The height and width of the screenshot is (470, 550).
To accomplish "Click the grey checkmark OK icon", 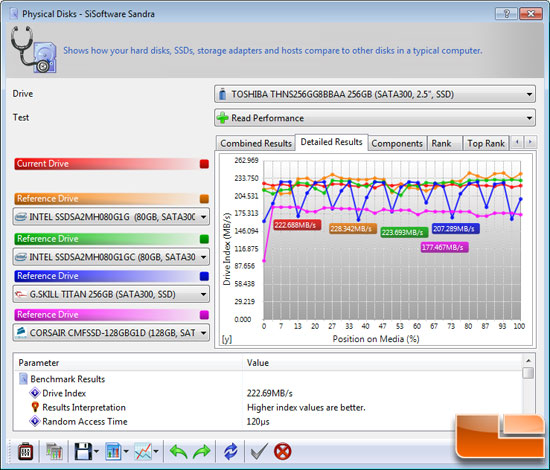I will [x=259, y=451].
